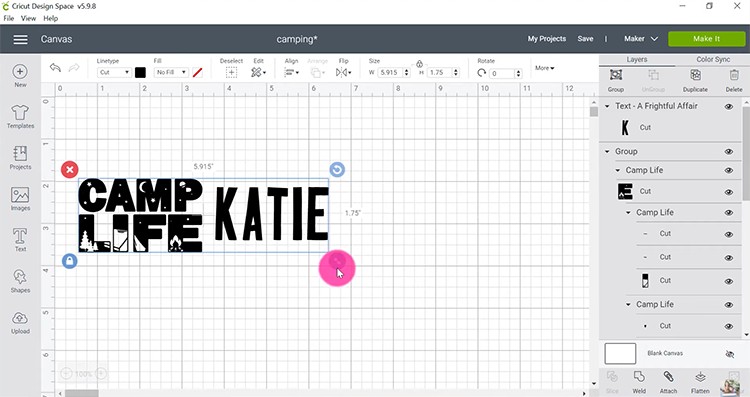Open the Align options
The width and height of the screenshot is (750, 397).
coord(291,72)
